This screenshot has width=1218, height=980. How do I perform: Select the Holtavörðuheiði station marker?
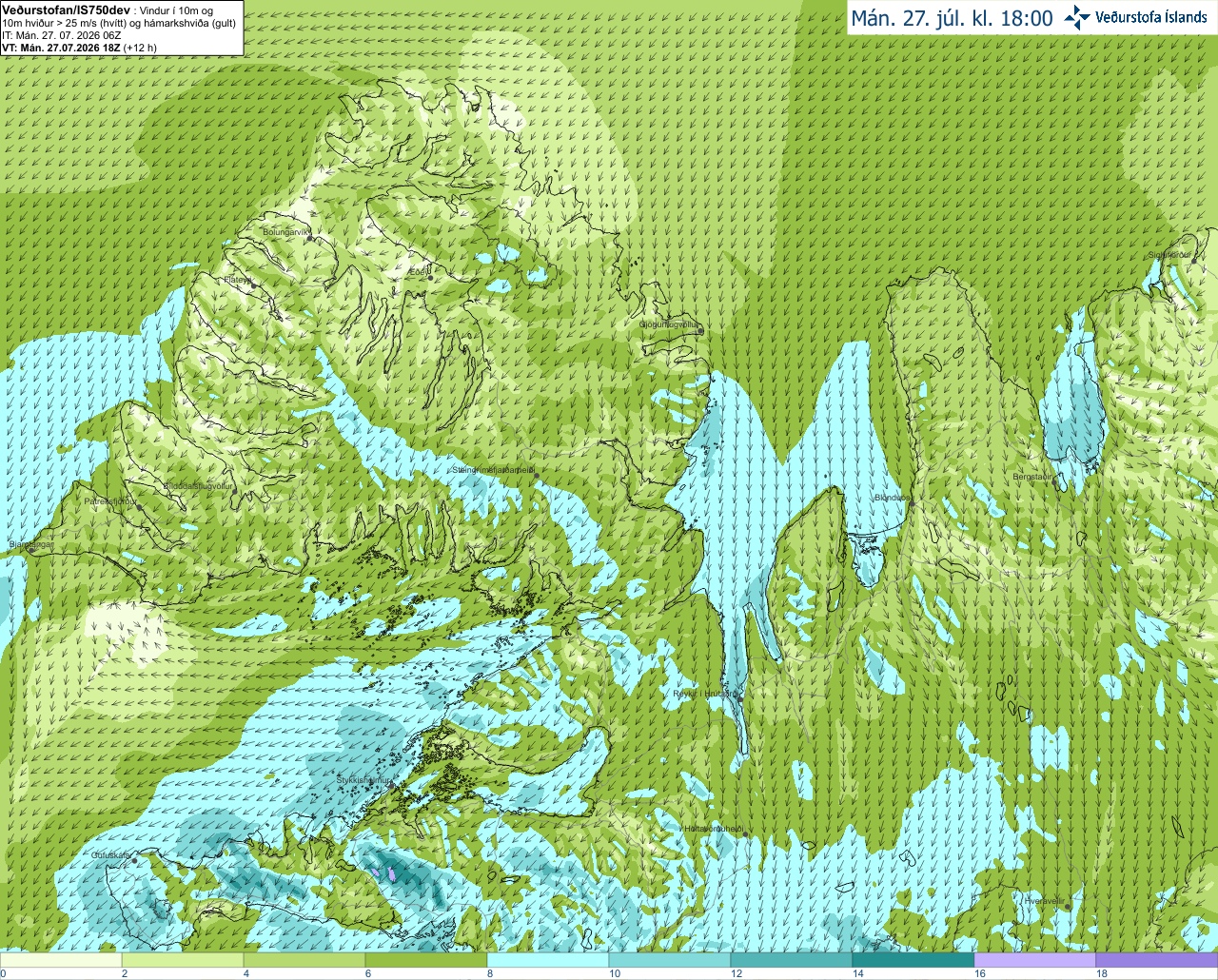coord(745,834)
